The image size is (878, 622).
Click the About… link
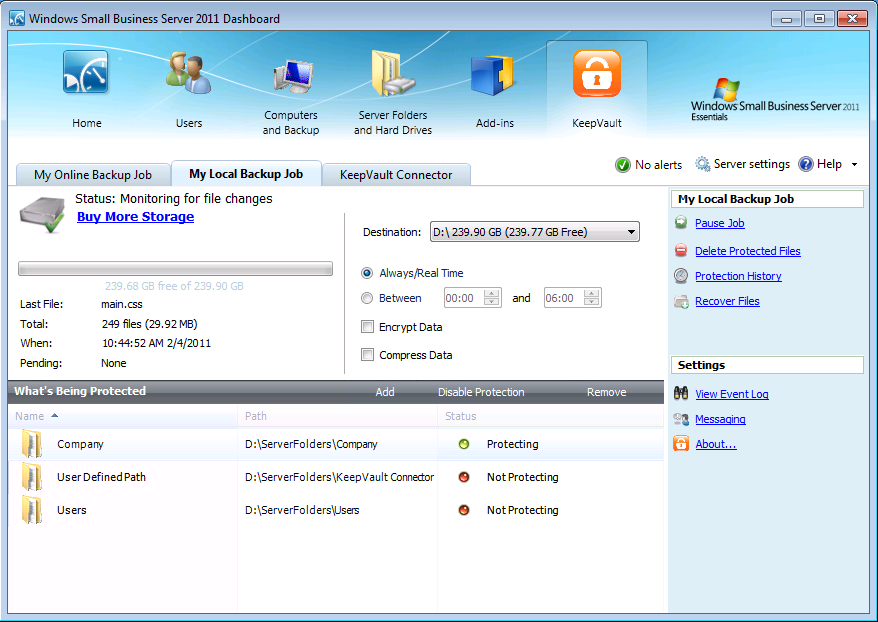[716, 444]
